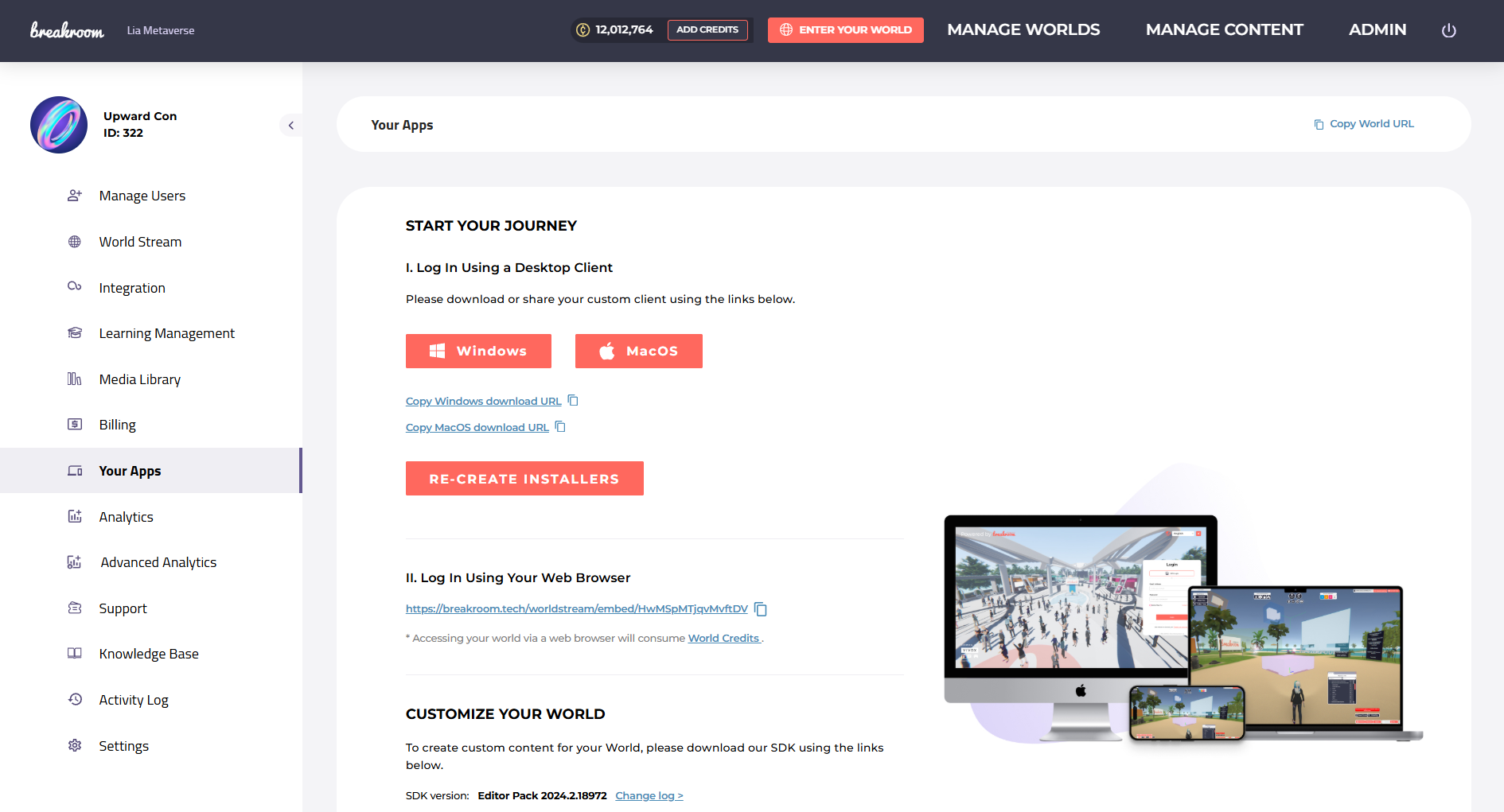Click the power logout icon
The height and width of the screenshot is (812, 1504).
pos(1449,30)
